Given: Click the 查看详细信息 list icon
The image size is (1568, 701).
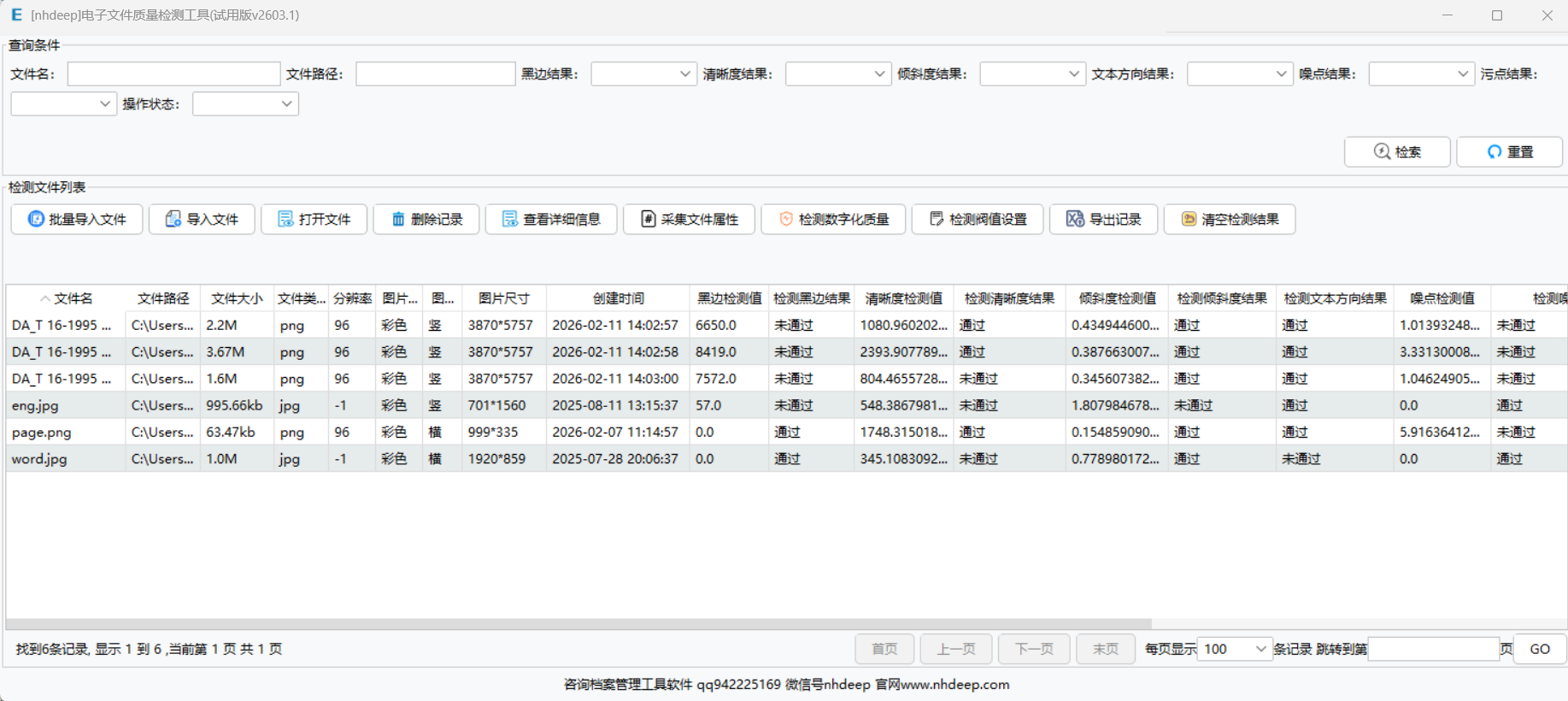Looking at the screenshot, I should click(x=509, y=219).
